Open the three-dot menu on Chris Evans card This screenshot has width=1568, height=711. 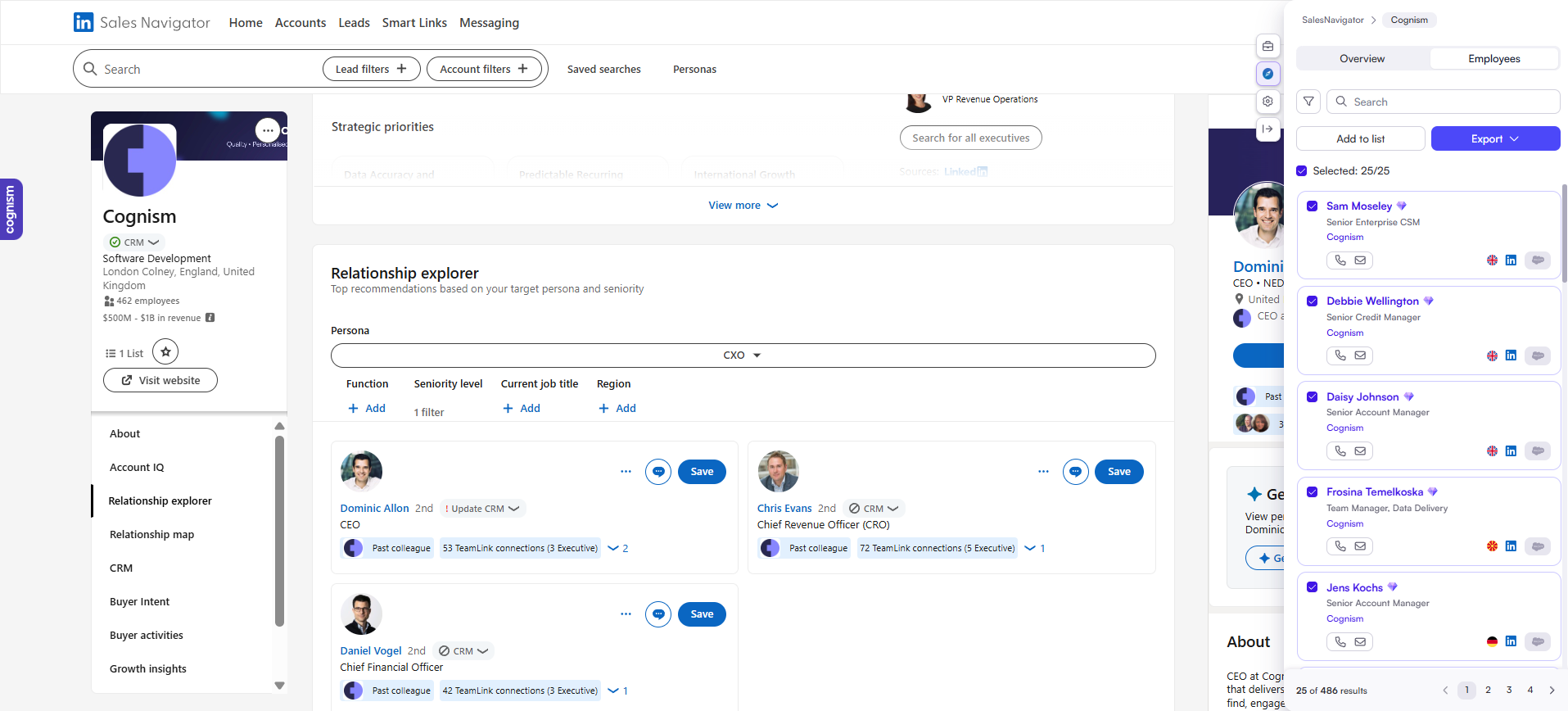(x=1043, y=472)
